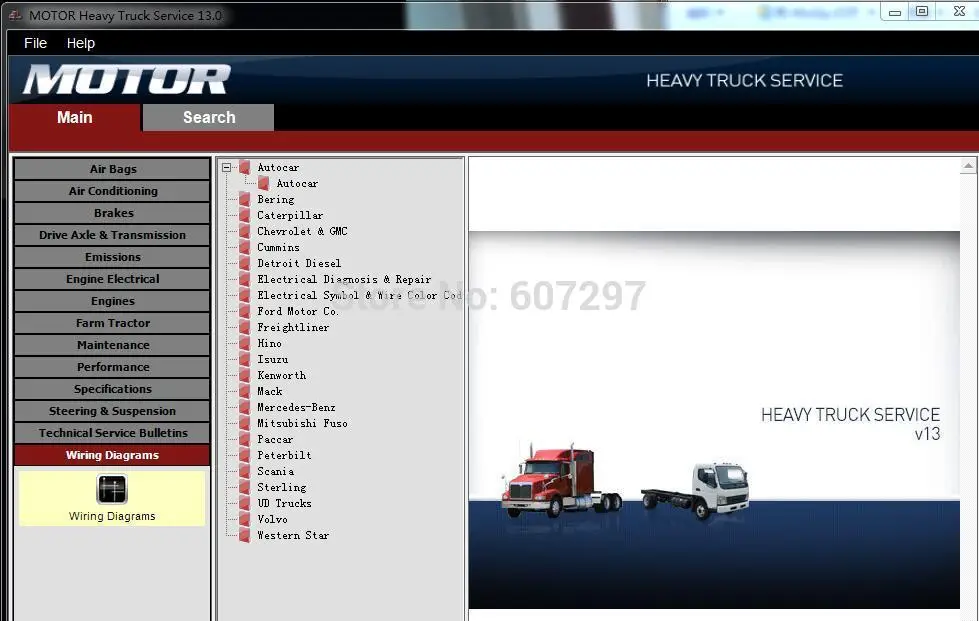979x621 pixels.
Task: Click the MOTOR app icon in title bar
Action: (15, 16)
